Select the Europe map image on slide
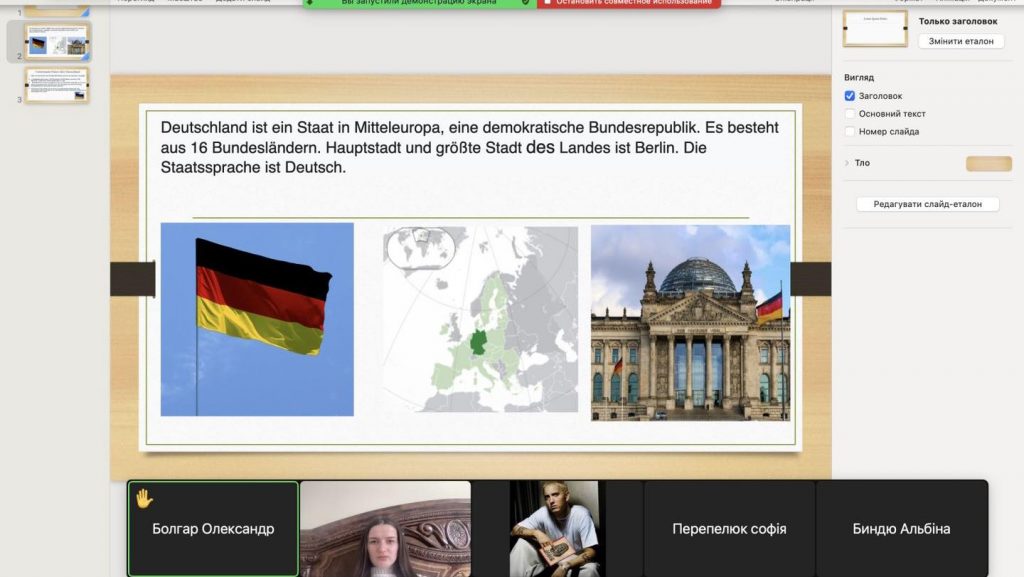Screen dimensions: 1024x577 [481, 319]
